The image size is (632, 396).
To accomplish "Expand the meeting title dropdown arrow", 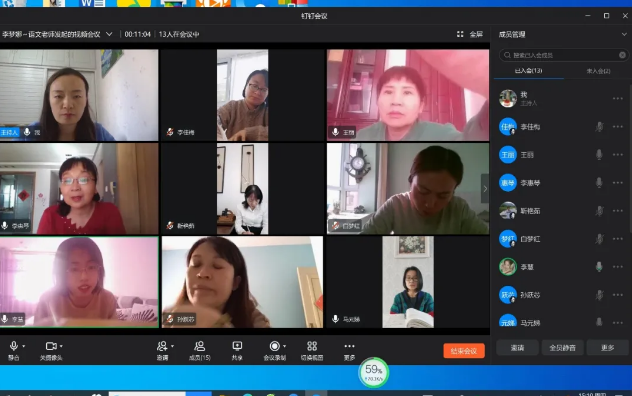I will pyautogui.click(x=109, y=34).
